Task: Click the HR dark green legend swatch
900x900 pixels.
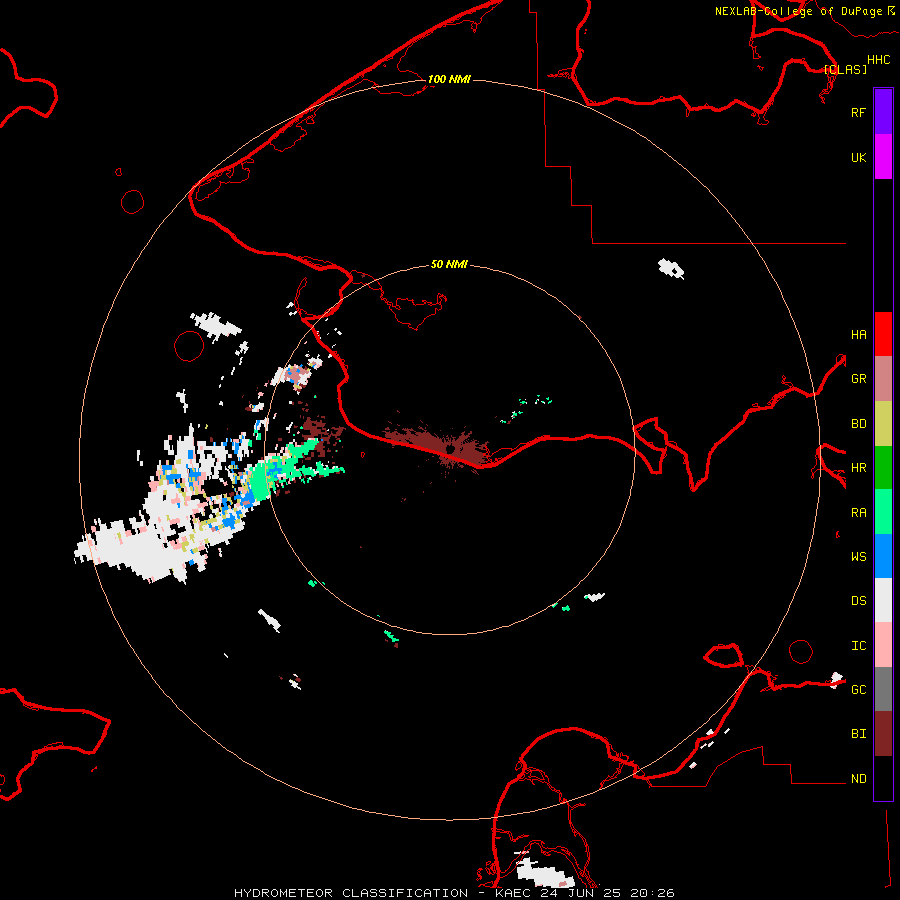Action: tap(883, 468)
